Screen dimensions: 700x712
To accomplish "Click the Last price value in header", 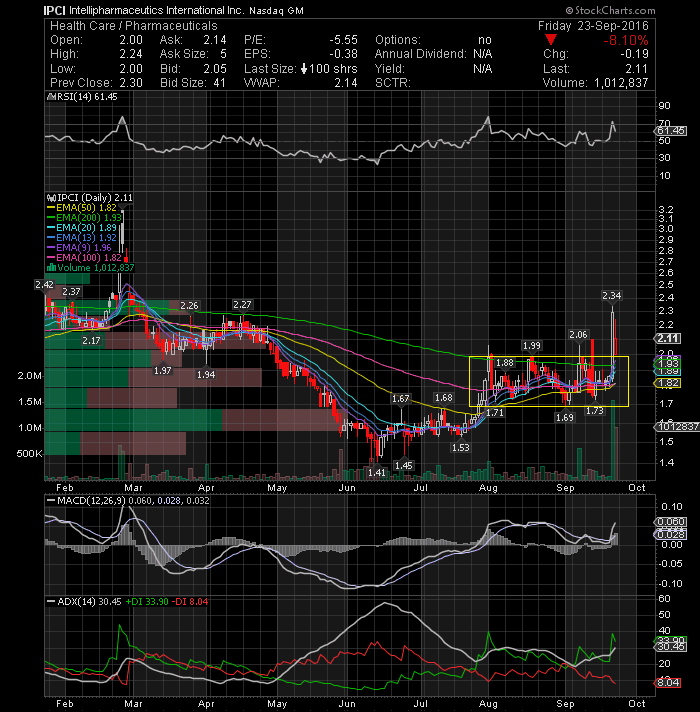I will [636, 69].
